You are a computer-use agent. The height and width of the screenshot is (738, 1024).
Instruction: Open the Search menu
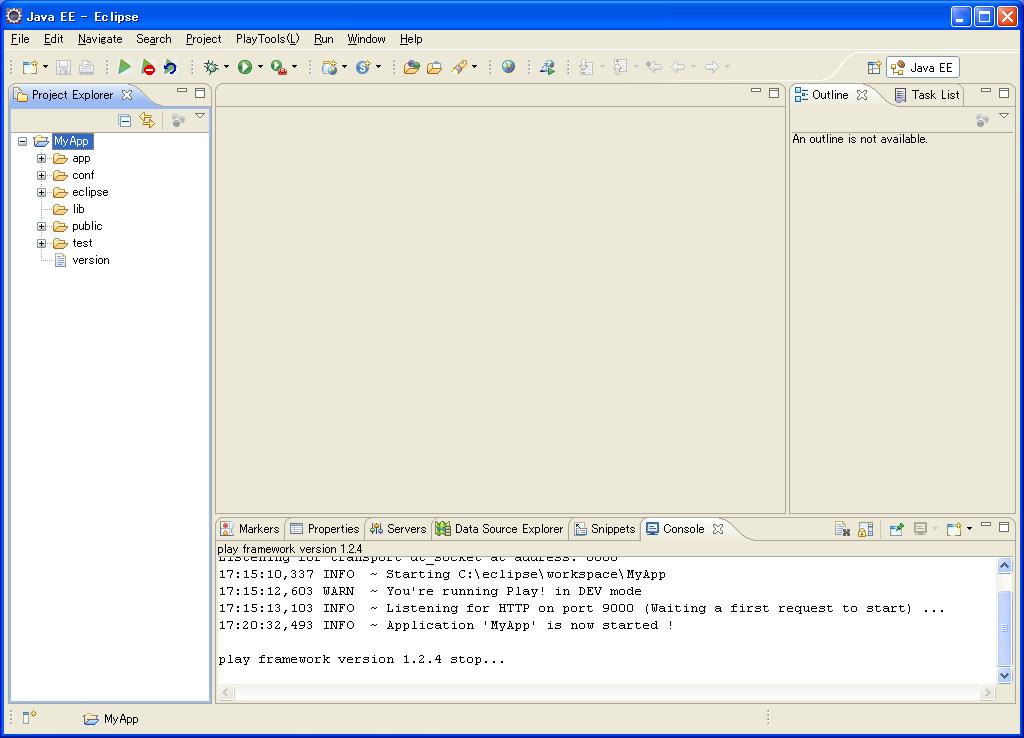153,39
